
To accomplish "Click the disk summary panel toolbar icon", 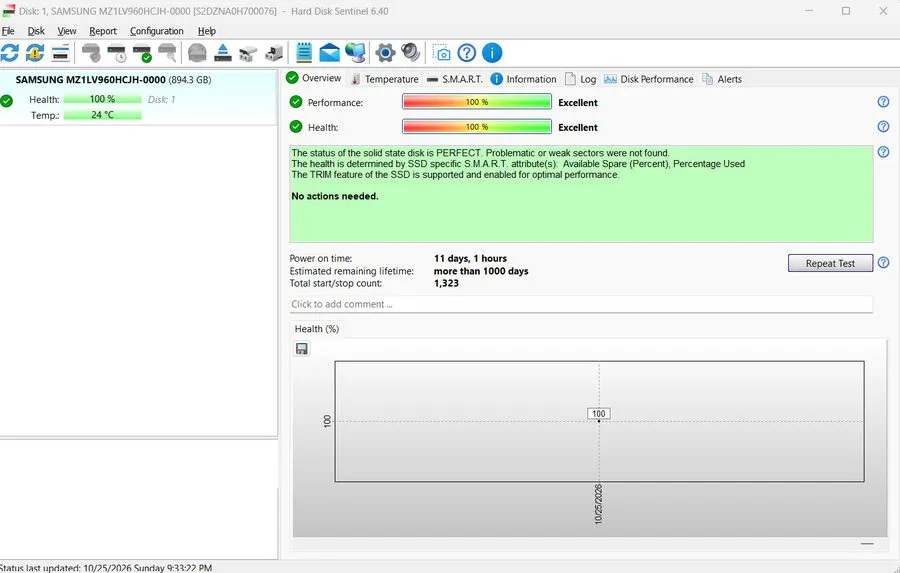I will pyautogui.click(x=60, y=53).
